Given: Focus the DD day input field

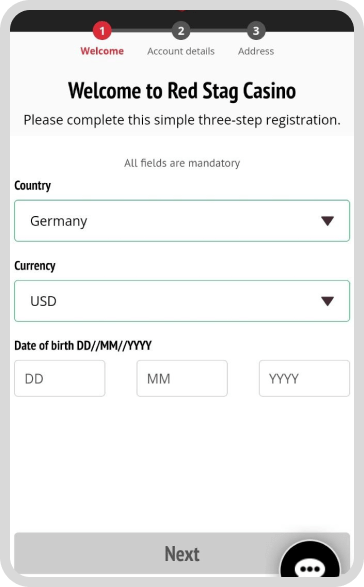Looking at the screenshot, I should pos(60,378).
